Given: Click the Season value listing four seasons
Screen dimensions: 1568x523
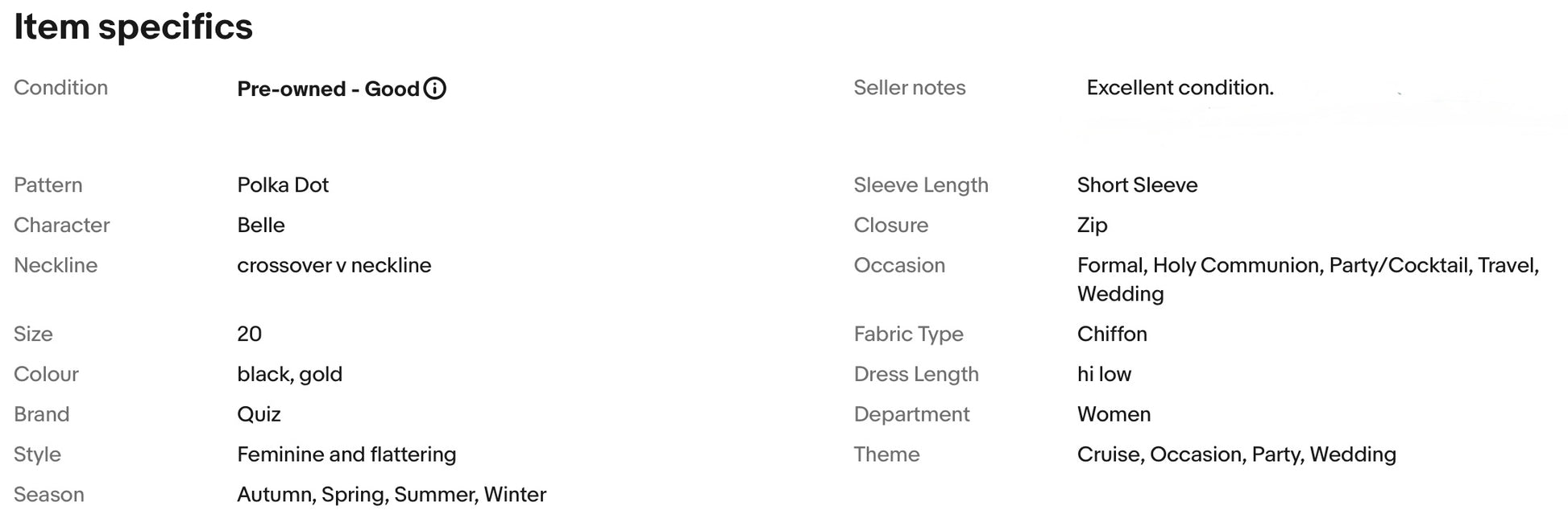Looking at the screenshot, I should pos(392,494).
